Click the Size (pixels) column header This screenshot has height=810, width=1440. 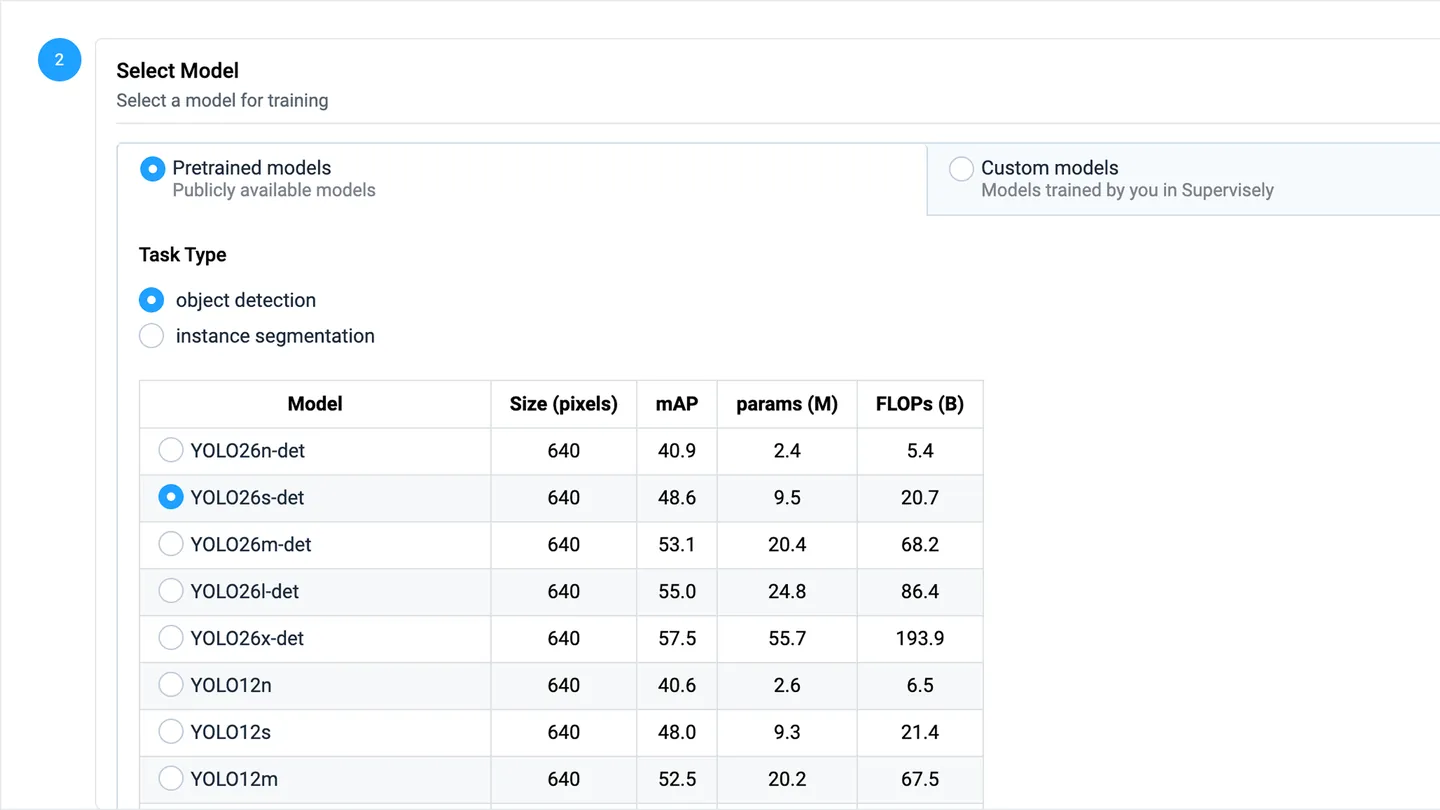click(564, 404)
